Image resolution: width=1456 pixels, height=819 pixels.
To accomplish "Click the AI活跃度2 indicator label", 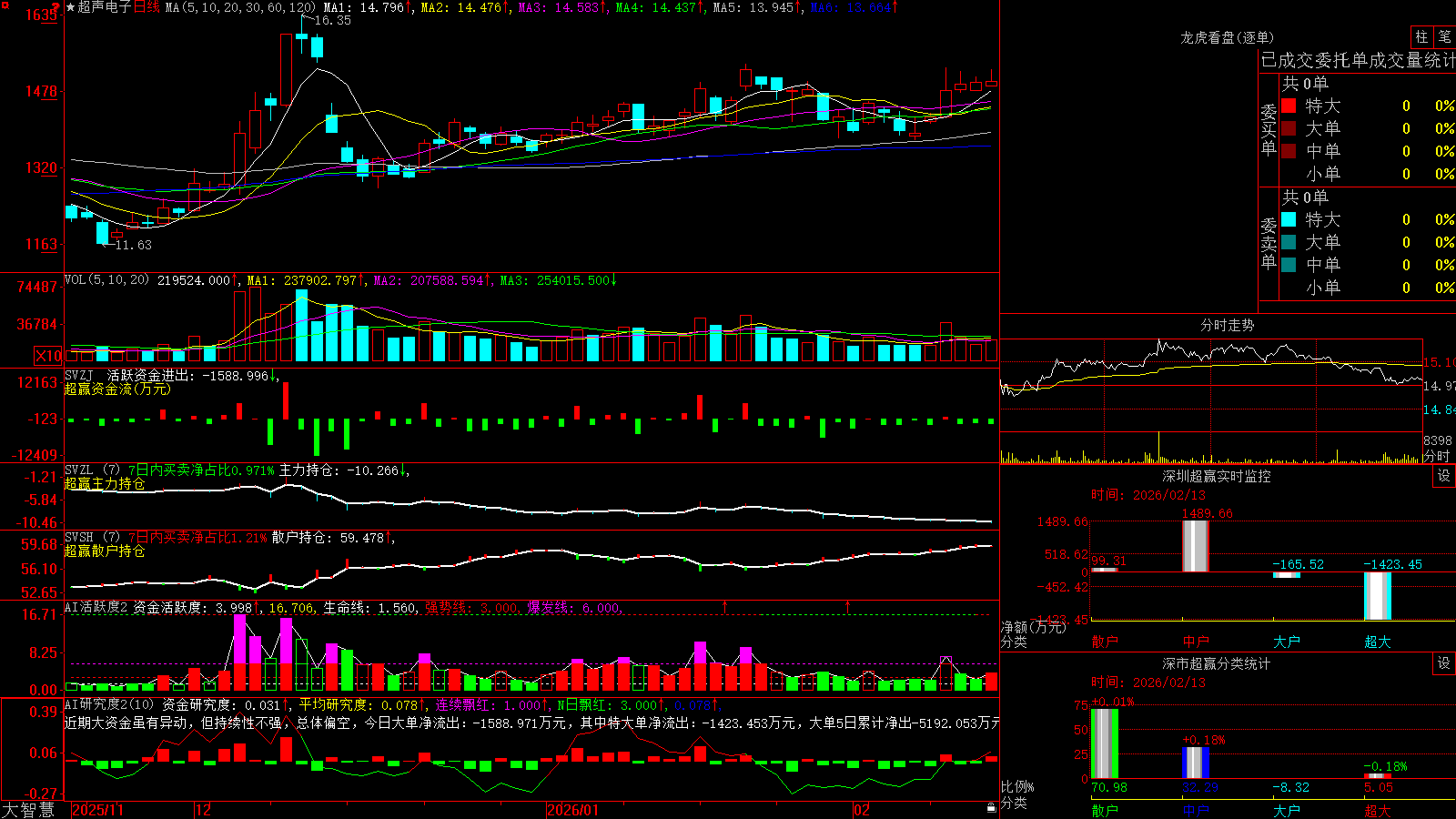I will pyautogui.click(x=96, y=608).
